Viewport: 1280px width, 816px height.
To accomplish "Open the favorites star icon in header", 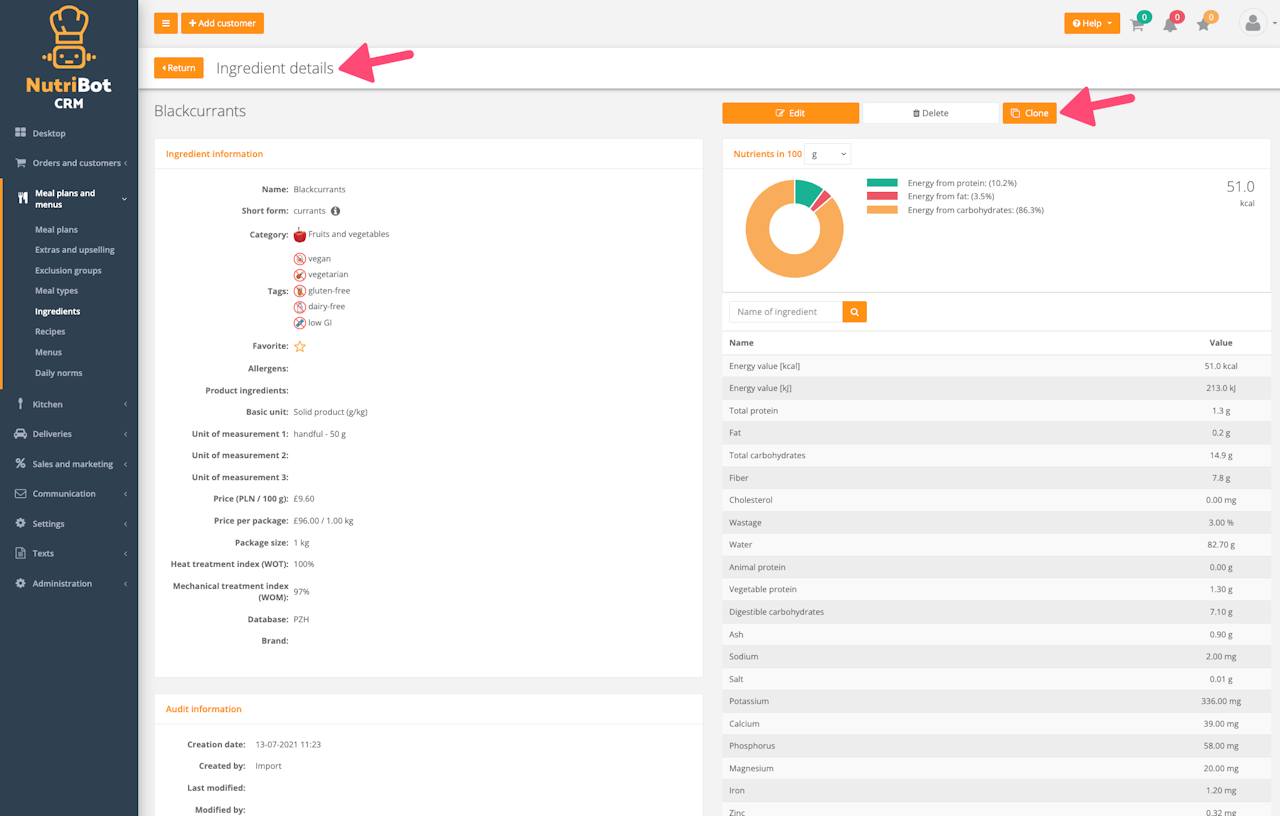I will [1203, 25].
